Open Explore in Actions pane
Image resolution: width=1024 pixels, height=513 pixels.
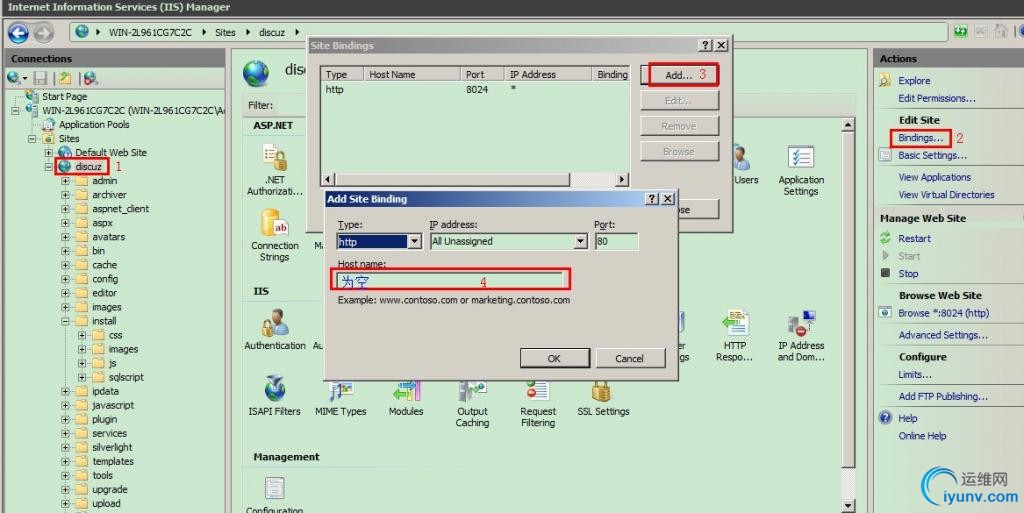[x=914, y=81]
